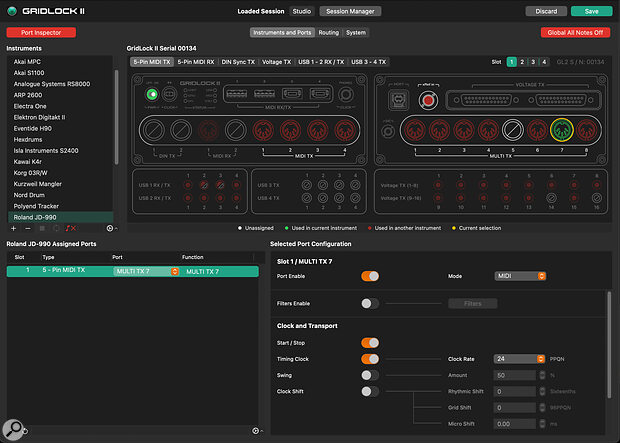Click the Micro Shift field showing 0.00
620x443 pixels.
click(x=514, y=424)
